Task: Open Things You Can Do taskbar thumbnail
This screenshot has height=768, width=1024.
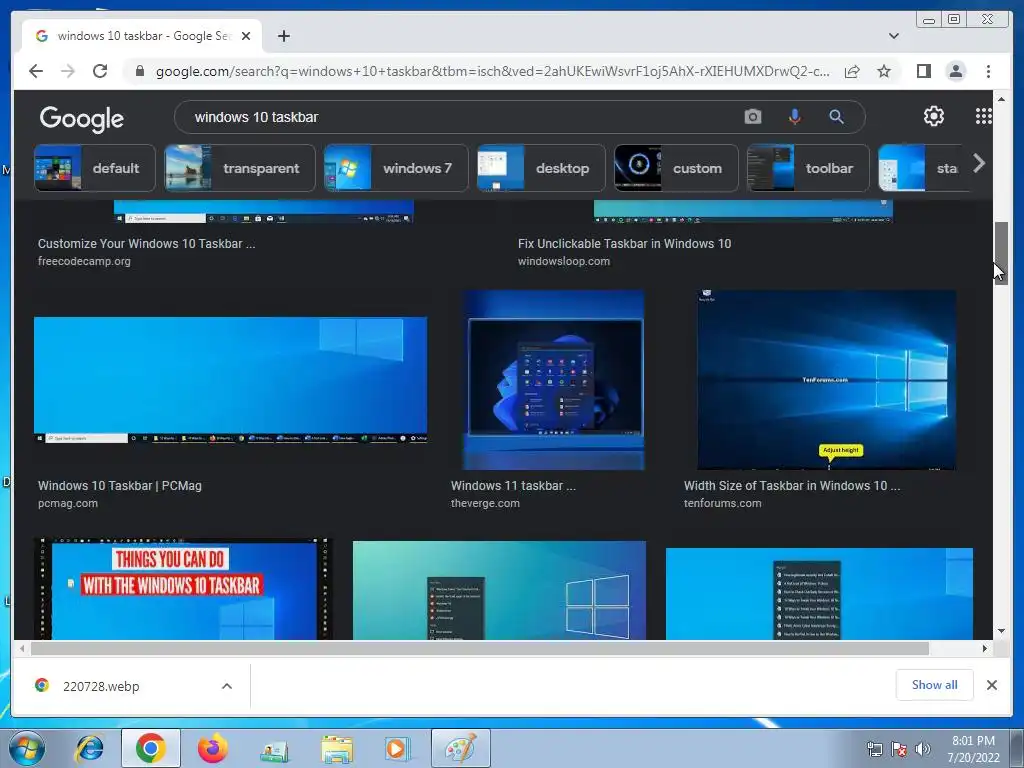Action: [184, 589]
